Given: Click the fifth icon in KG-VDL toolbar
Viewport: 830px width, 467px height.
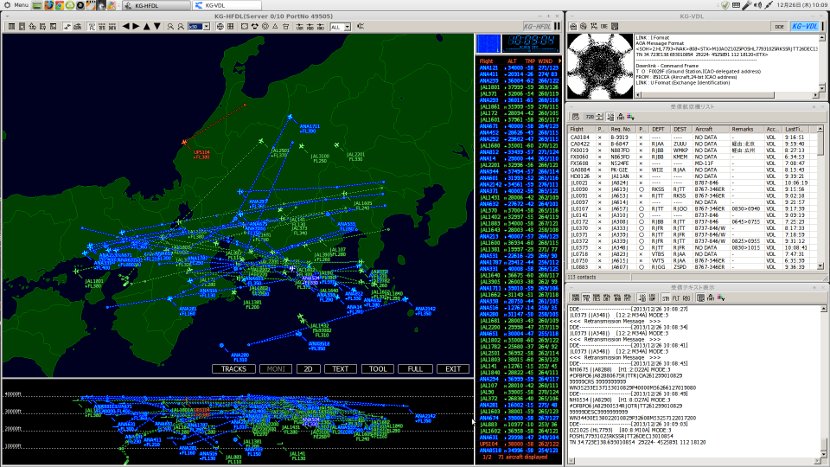Looking at the screenshot, I should coord(615,26).
